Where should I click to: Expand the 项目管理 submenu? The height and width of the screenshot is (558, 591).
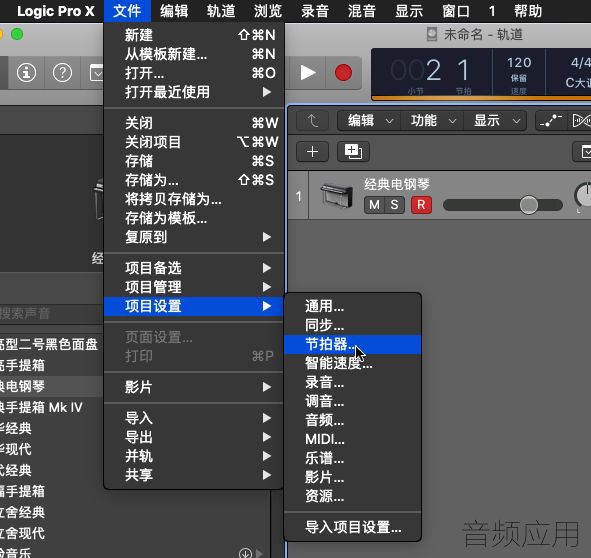point(194,287)
